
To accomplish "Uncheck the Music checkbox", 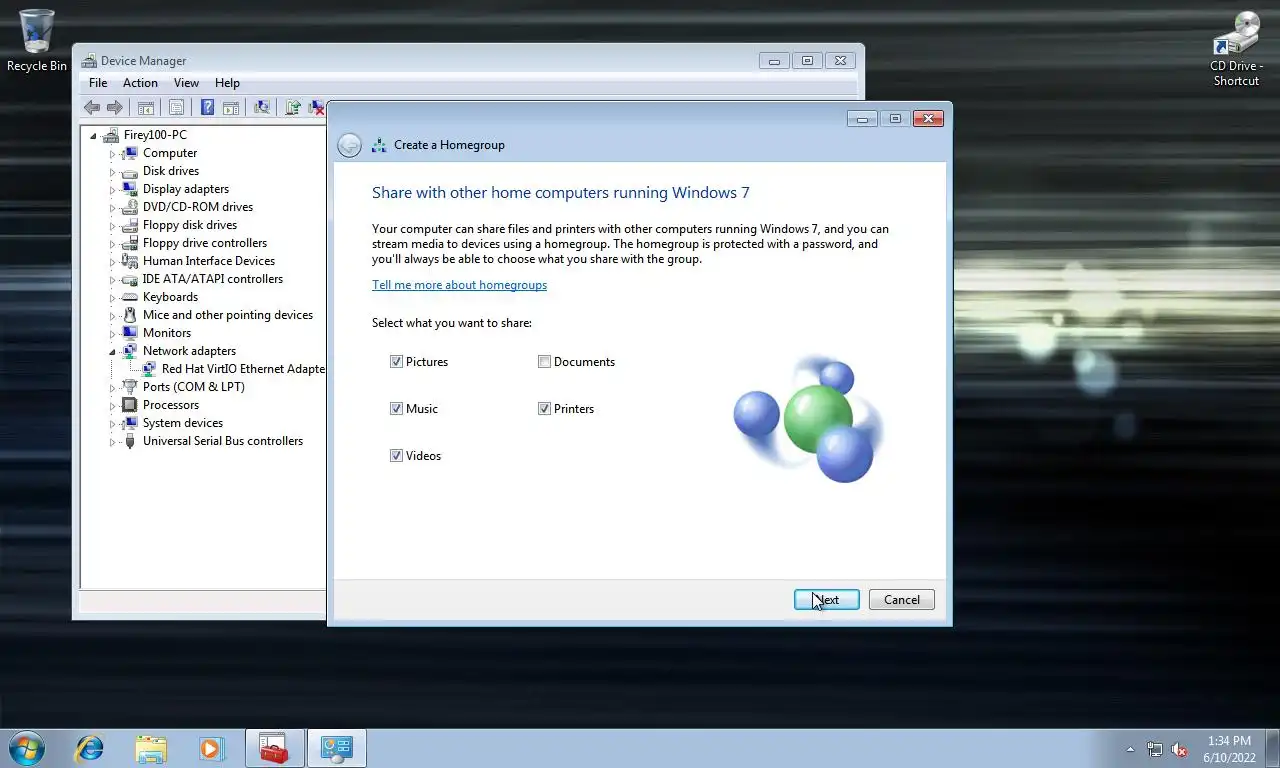I will click(x=396, y=409).
